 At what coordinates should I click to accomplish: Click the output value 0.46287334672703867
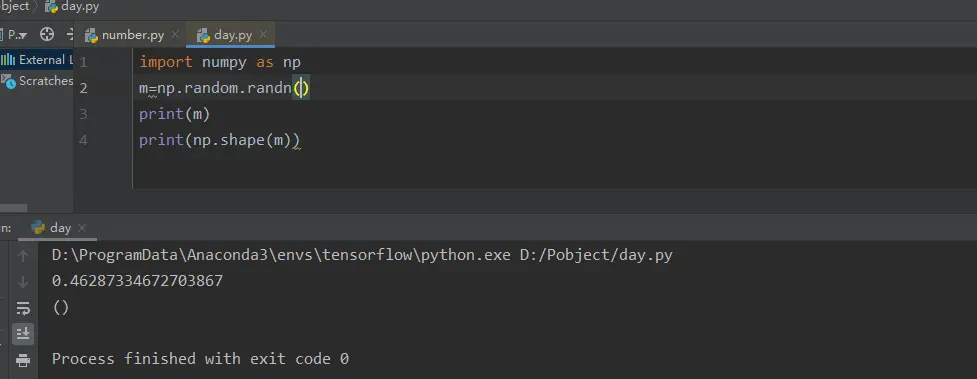click(x=137, y=281)
